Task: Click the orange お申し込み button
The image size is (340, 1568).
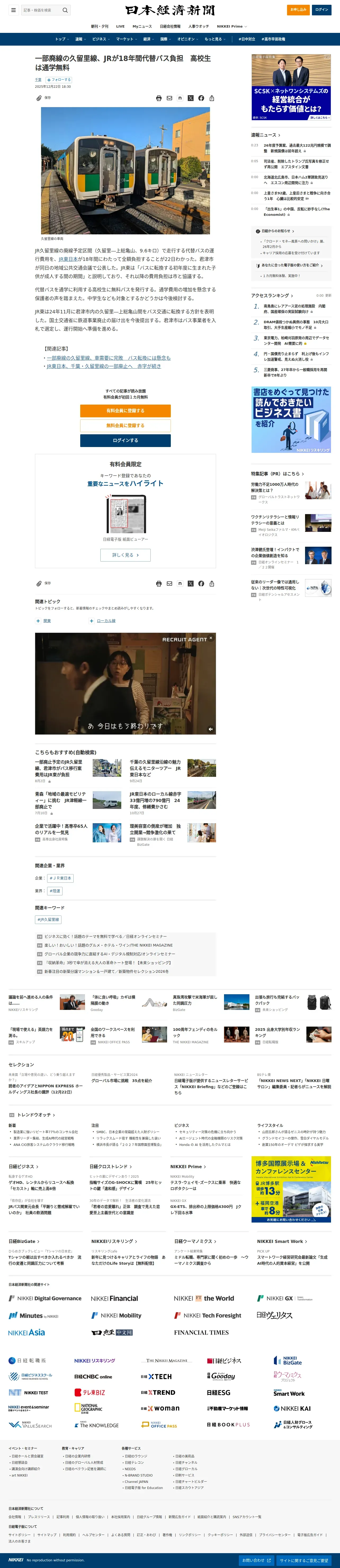Action: point(298,10)
